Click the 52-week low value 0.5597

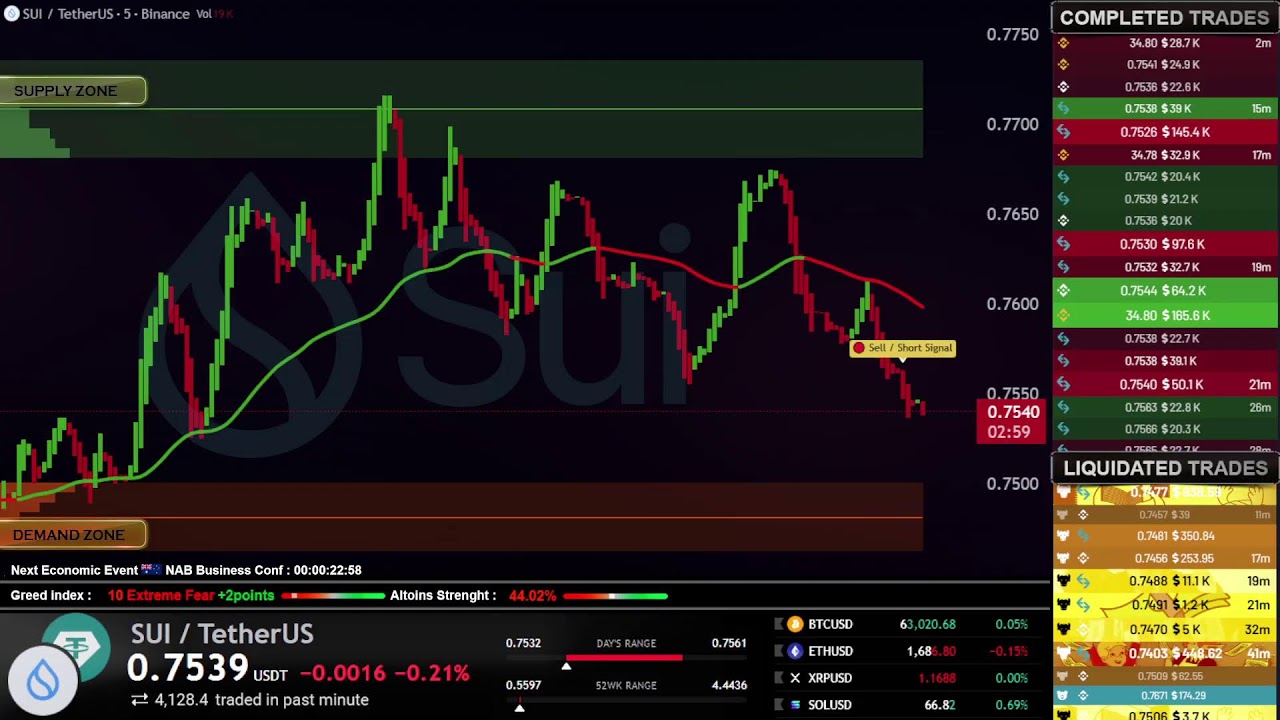point(523,685)
